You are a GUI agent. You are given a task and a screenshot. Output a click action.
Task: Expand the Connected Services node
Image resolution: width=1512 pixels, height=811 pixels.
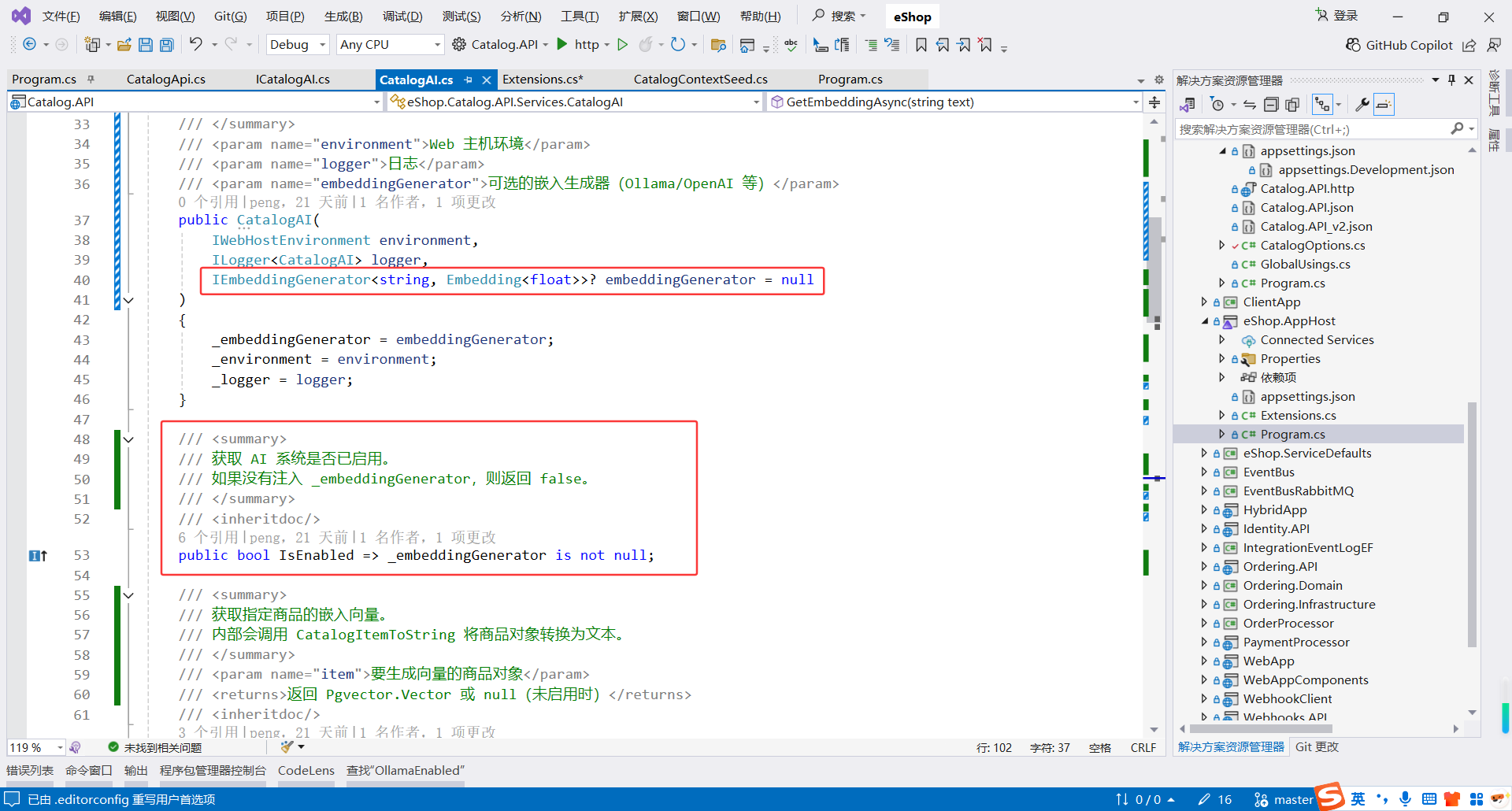(x=1222, y=339)
